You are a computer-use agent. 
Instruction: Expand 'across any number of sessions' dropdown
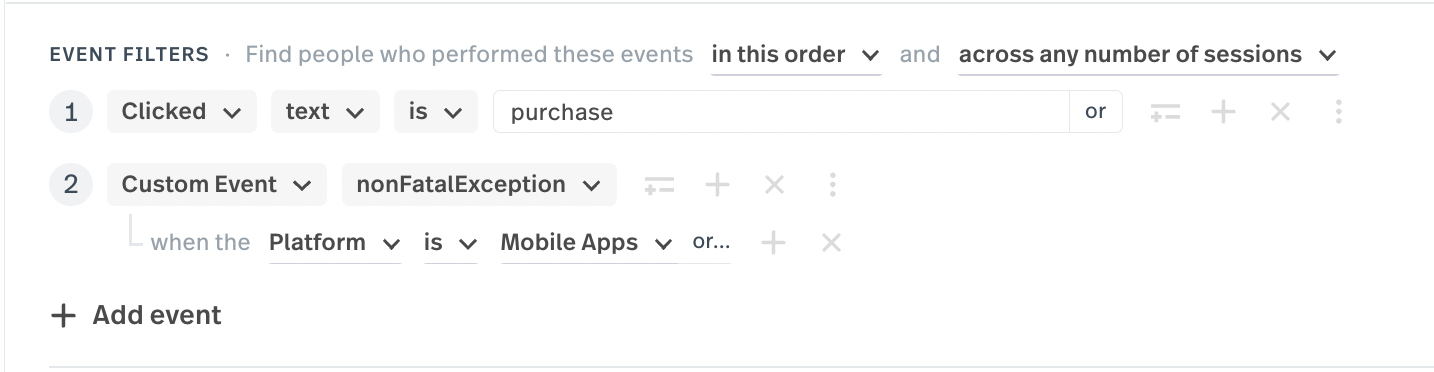coord(1148,55)
